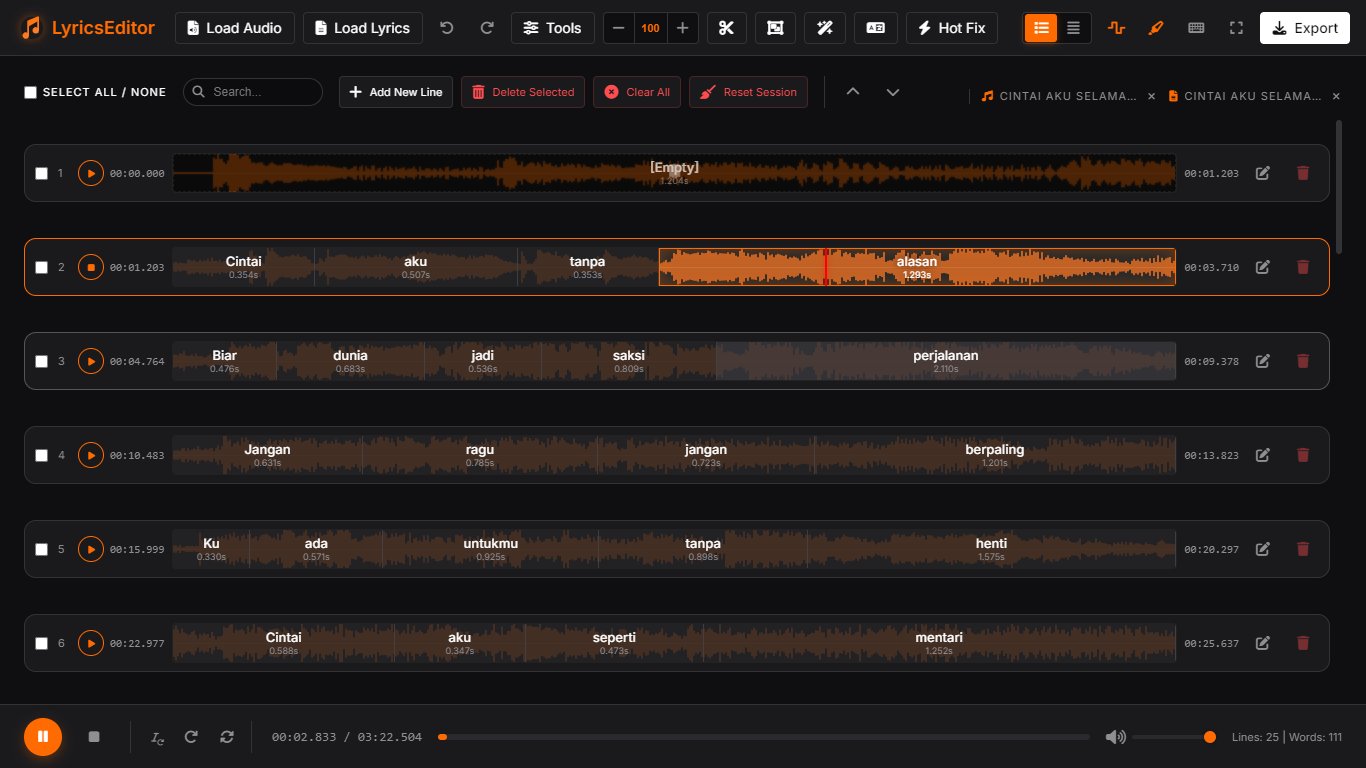
Task: Click the text cursor loop icon
Action: point(158,737)
